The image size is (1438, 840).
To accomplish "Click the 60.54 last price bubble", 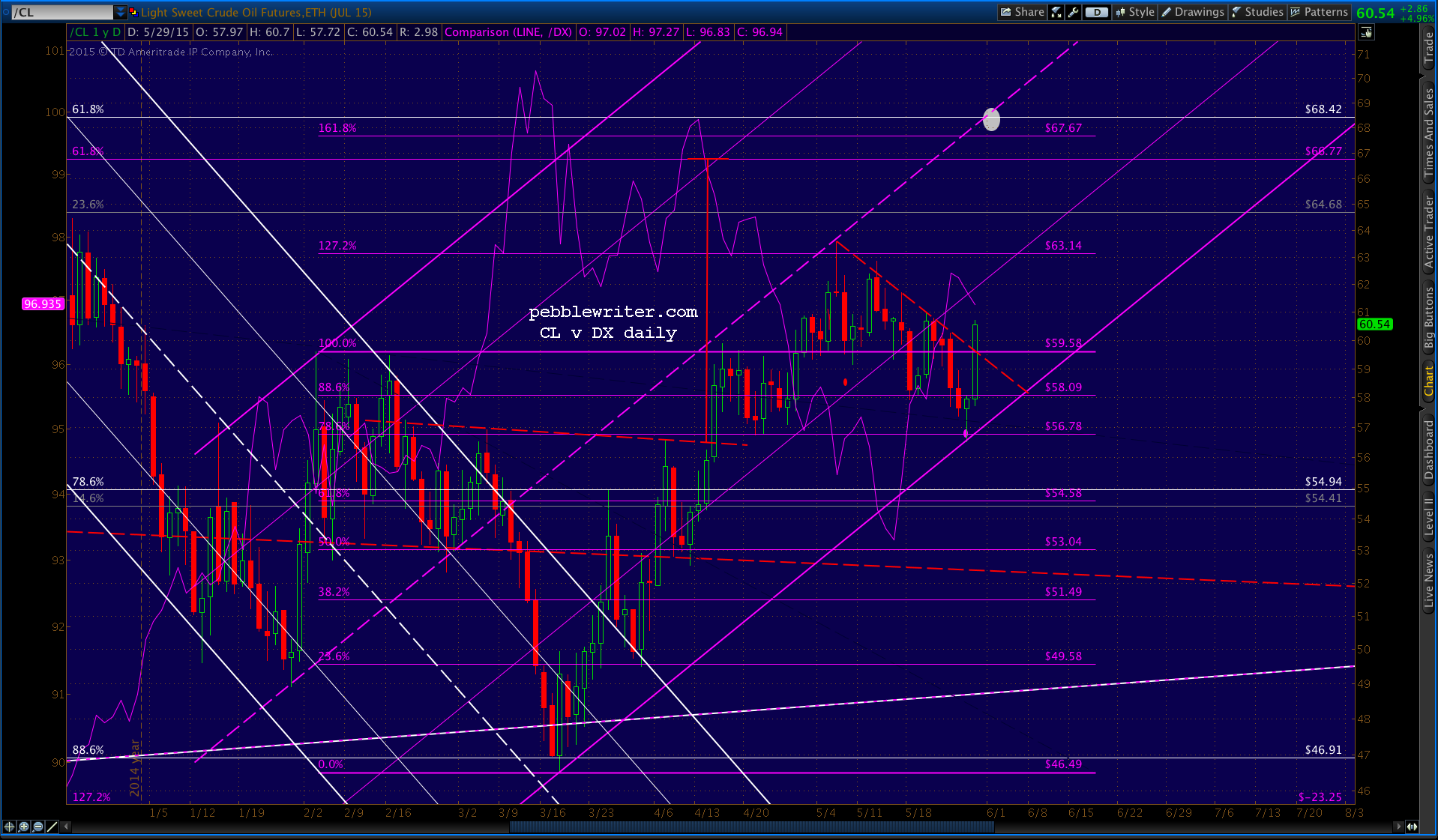I will click(x=1374, y=324).
